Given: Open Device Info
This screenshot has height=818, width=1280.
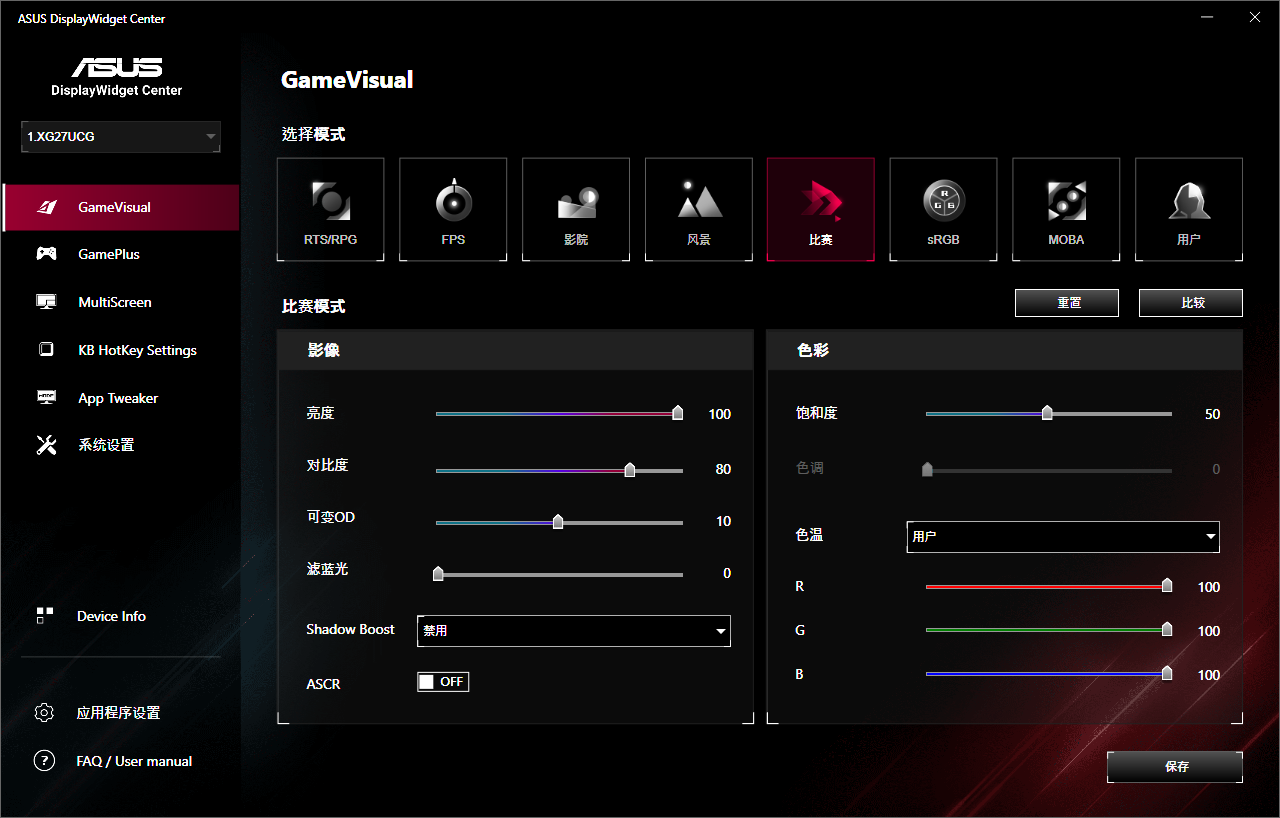Looking at the screenshot, I should [111, 616].
